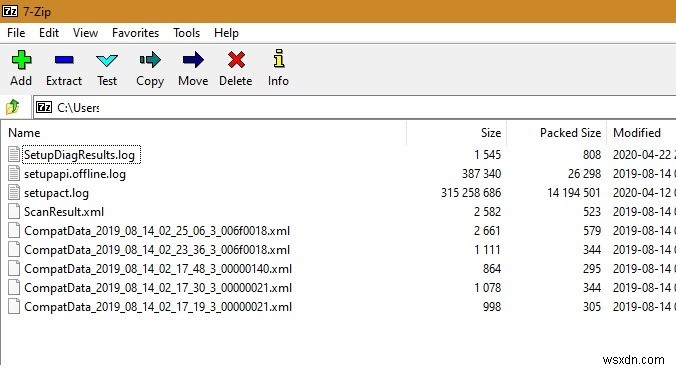676x370 pixels.
Task: Open the File menu
Action: click(16, 33)
